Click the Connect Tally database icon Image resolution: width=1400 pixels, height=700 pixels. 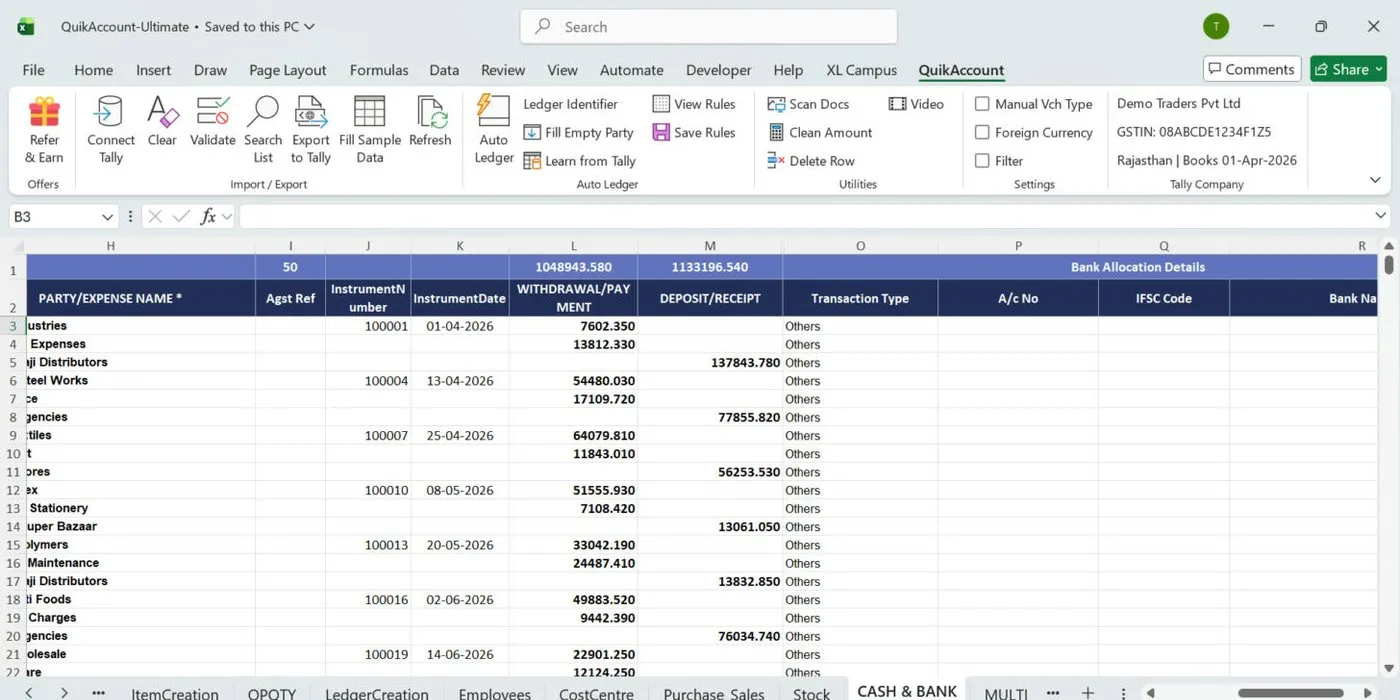point(110,112)
